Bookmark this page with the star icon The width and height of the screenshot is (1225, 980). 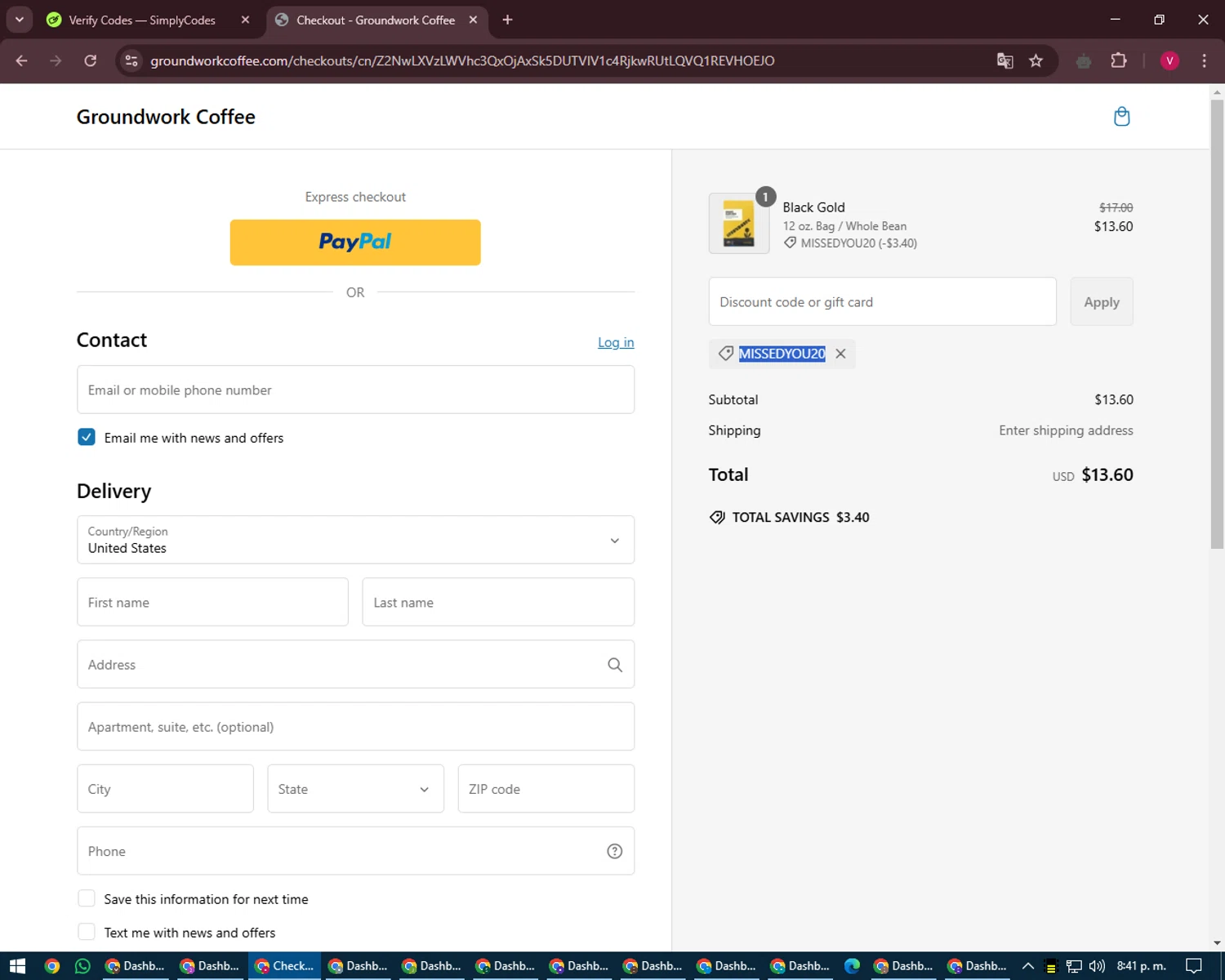[x=1036, y=61]
